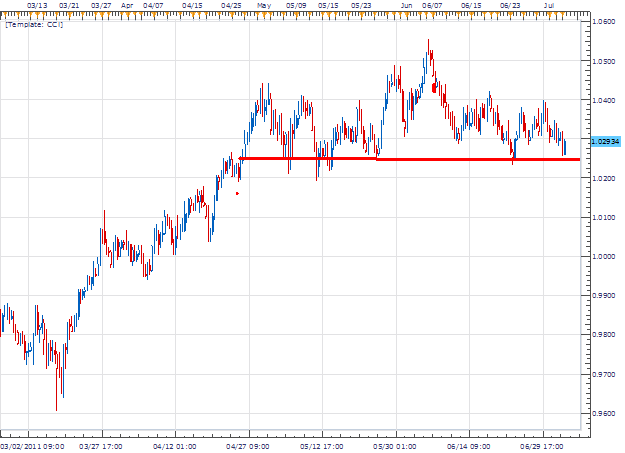Click the 03/27 date on the top timeline
The height and width of the screenshot is (453, 625).
tap(101, 6)
